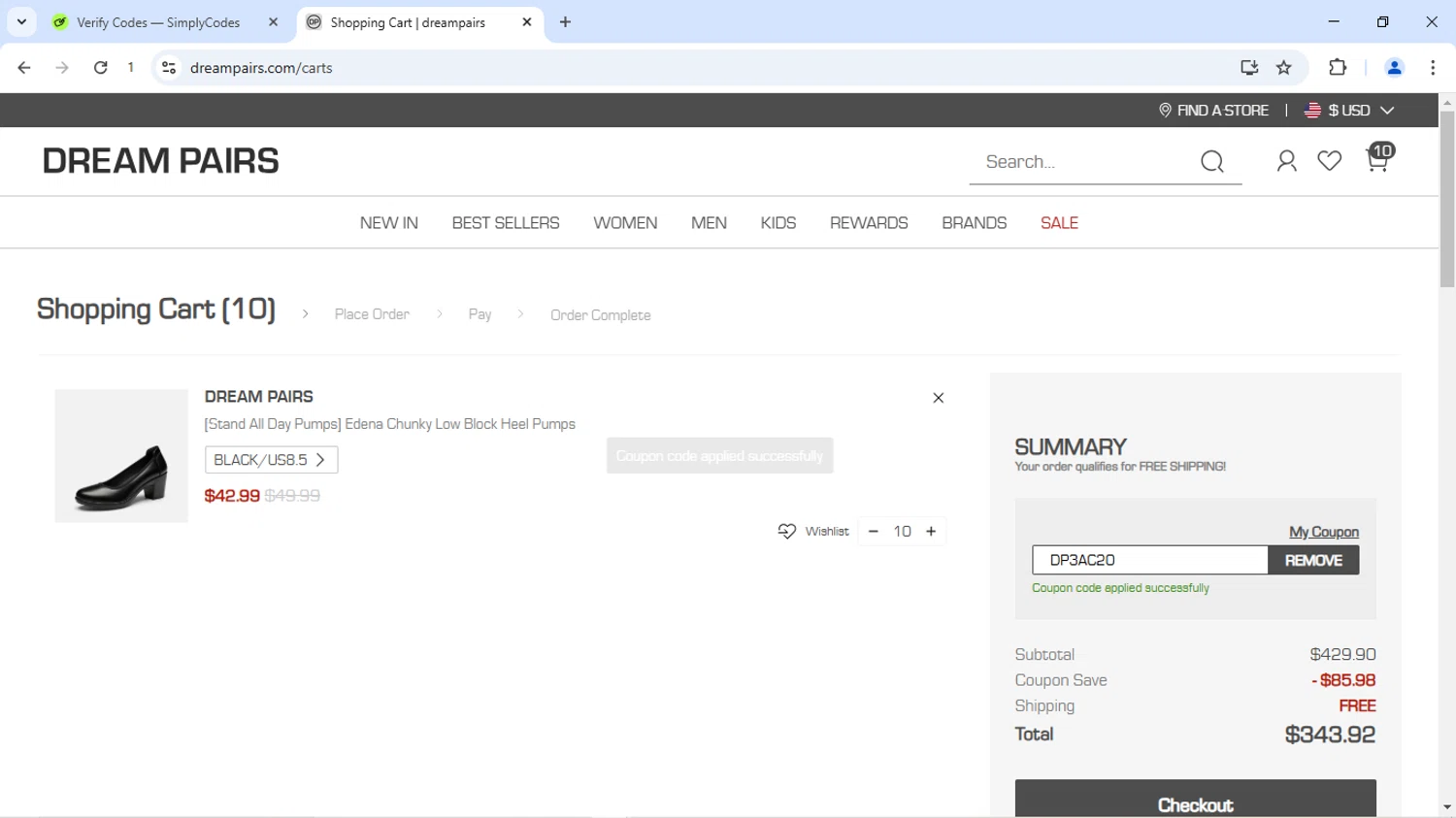This screenshot has height=818, width=1456.
Task: Click the quantity value 10
Action: click(903, 532)
